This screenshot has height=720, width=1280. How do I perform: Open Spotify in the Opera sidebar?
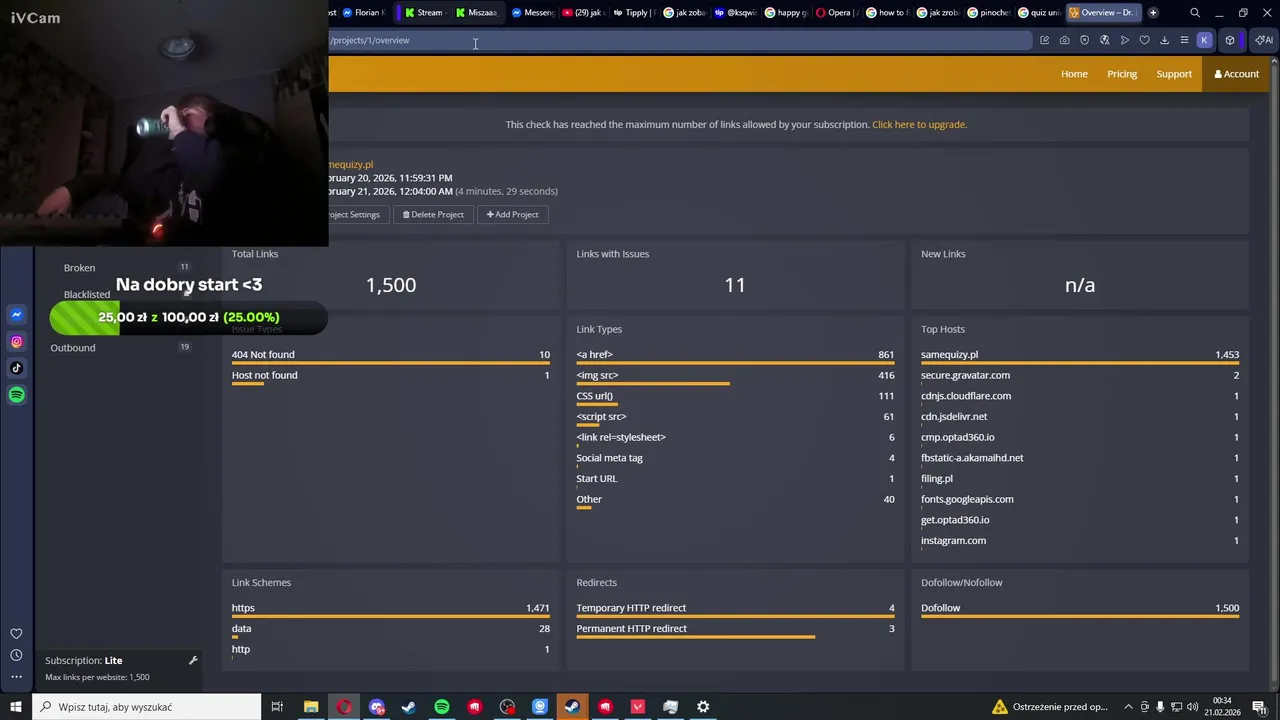point(16,395)
